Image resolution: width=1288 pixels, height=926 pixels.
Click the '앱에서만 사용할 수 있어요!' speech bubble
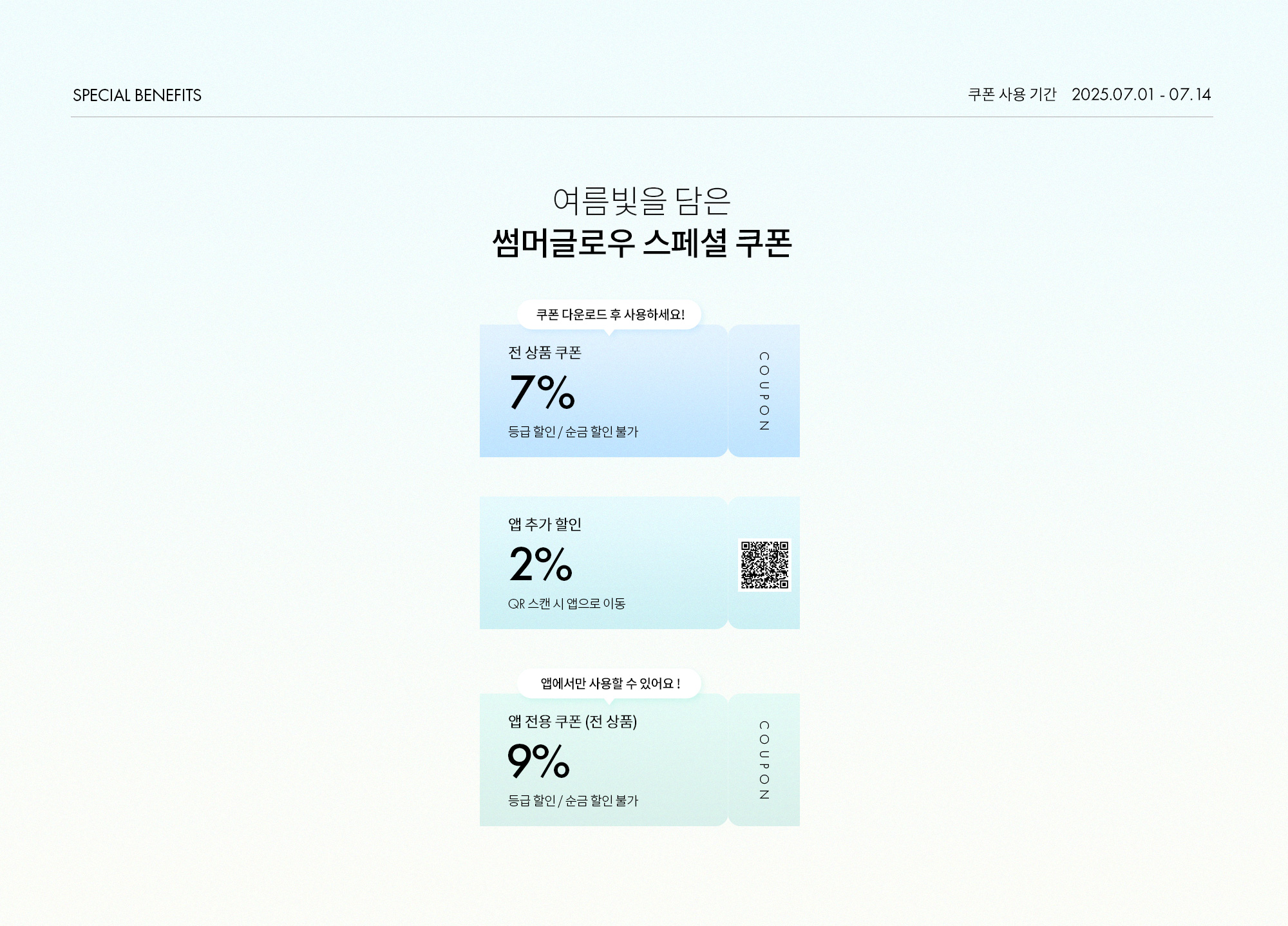(x=610, y=683)
